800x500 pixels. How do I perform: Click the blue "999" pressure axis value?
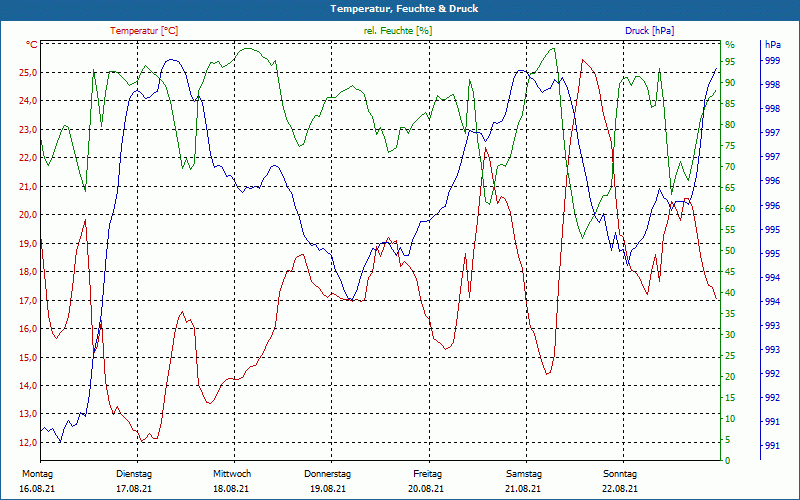tap(773, 60)
